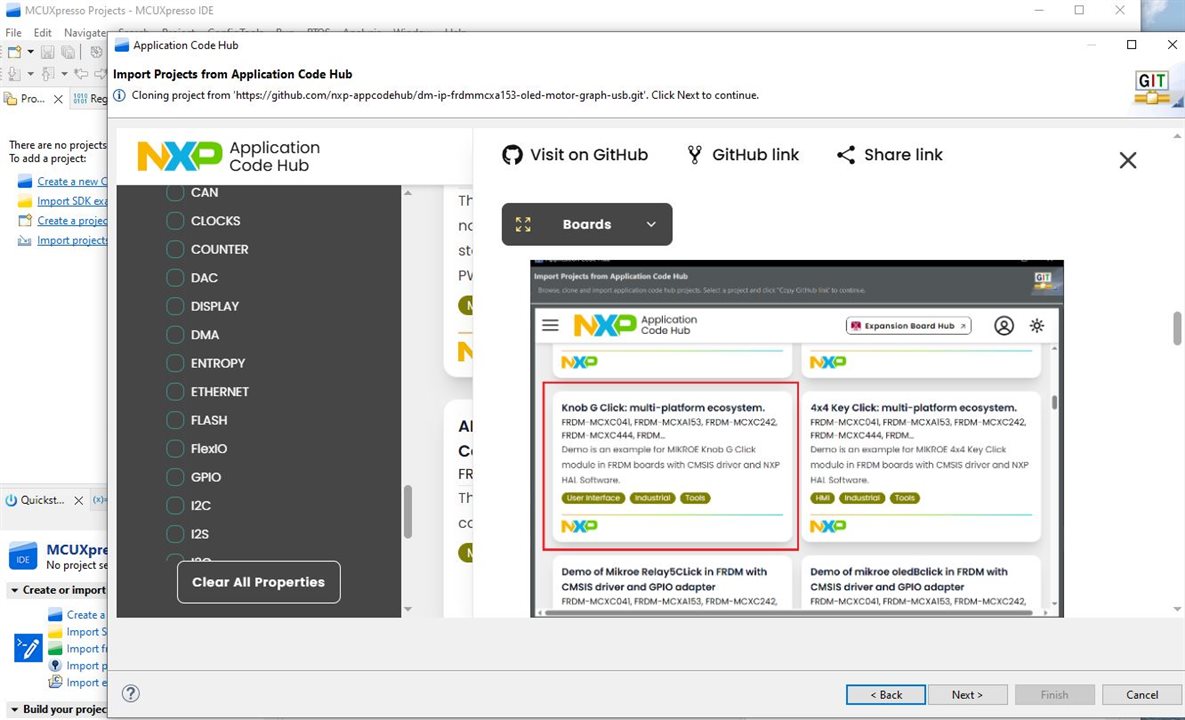Open the New project dropdown arrow
1185x720 pixels.
pos(30,52)
